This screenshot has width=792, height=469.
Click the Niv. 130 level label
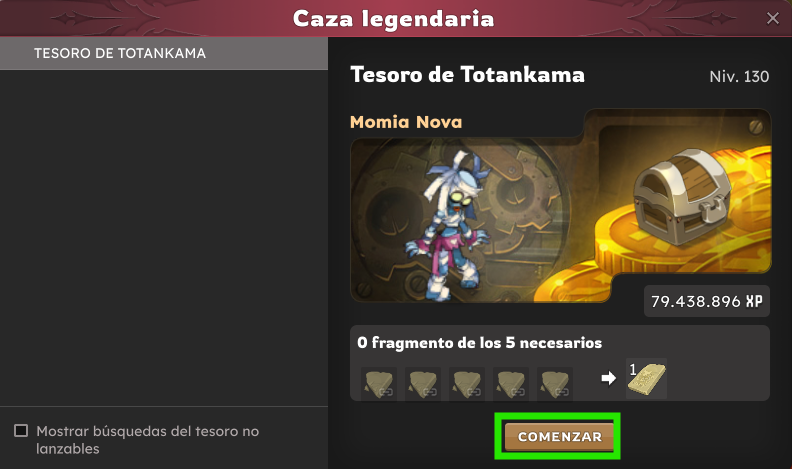click(739, 76)
